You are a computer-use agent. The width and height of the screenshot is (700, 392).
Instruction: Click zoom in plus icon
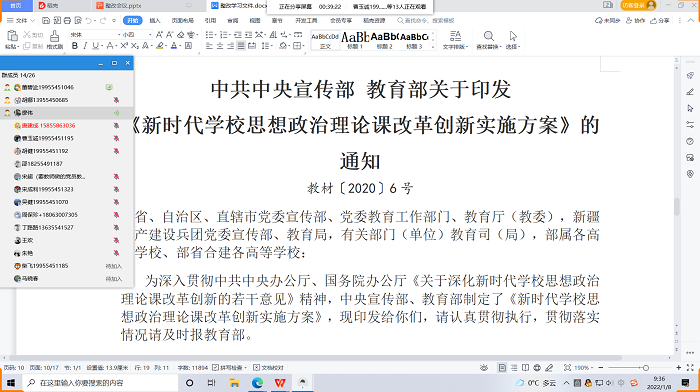(679, 367)
